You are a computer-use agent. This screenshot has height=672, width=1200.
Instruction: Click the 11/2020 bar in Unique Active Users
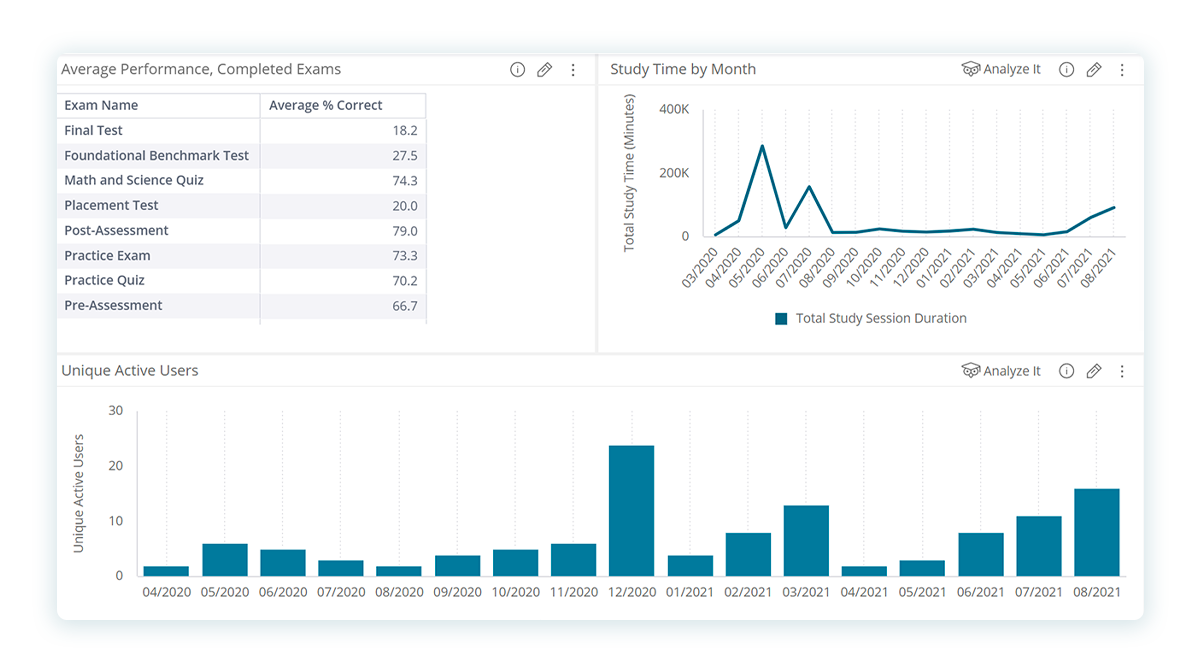pyautogui.click(x=573, y=560)
